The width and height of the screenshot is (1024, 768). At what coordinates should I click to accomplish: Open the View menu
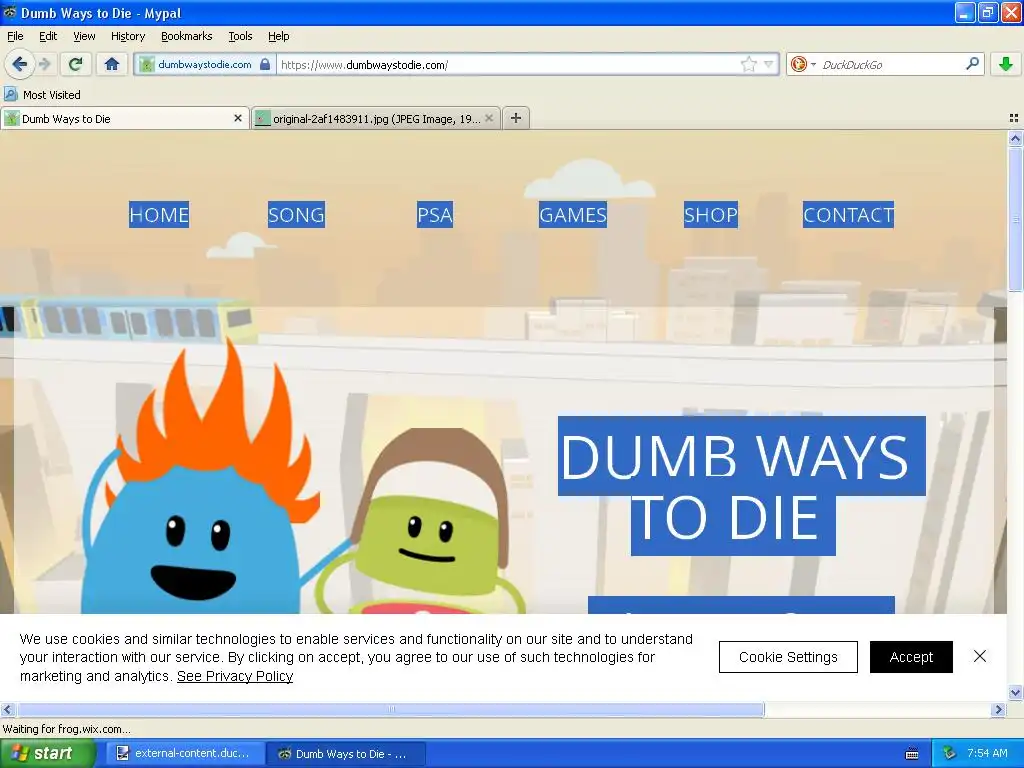84,36
